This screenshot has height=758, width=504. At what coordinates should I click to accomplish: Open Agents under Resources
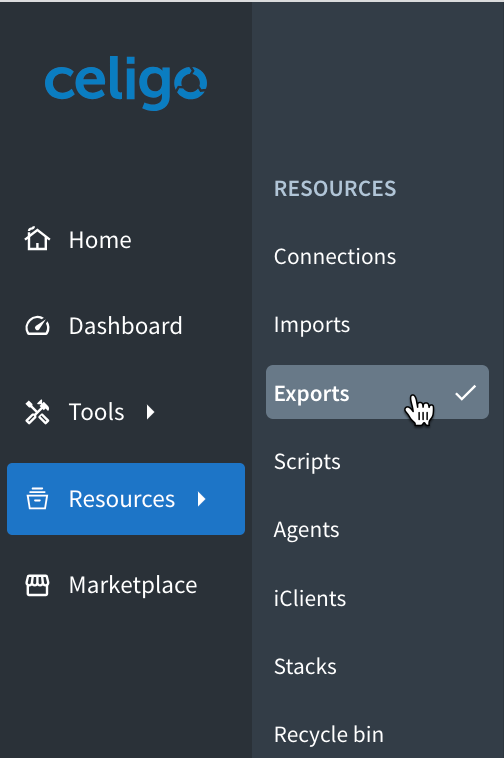pos(306,530)
